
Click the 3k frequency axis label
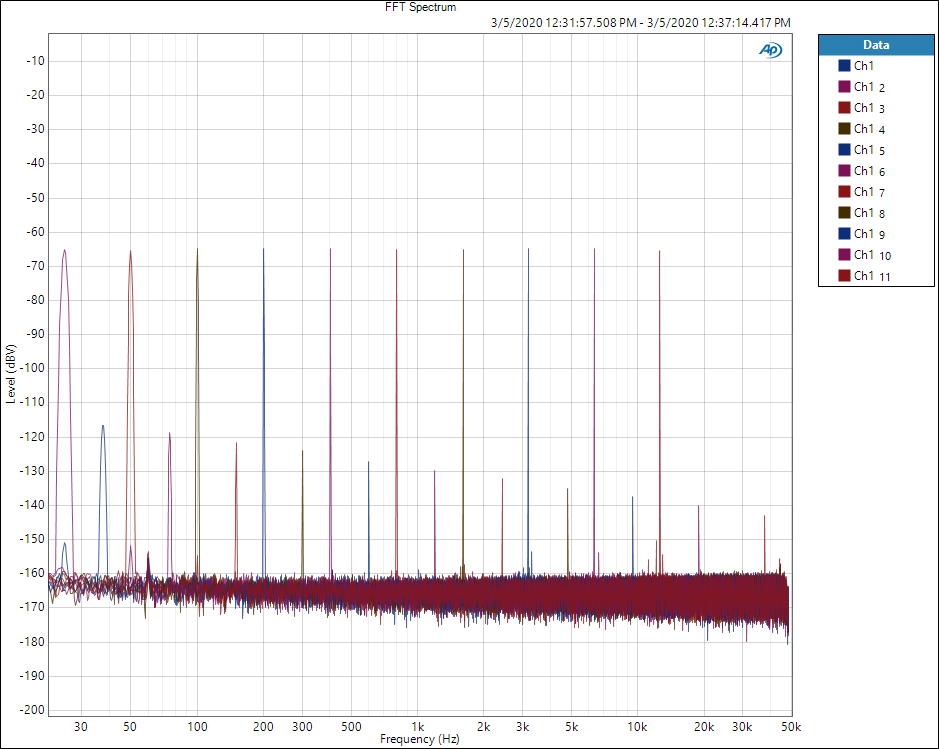click(x=522, y=726)
